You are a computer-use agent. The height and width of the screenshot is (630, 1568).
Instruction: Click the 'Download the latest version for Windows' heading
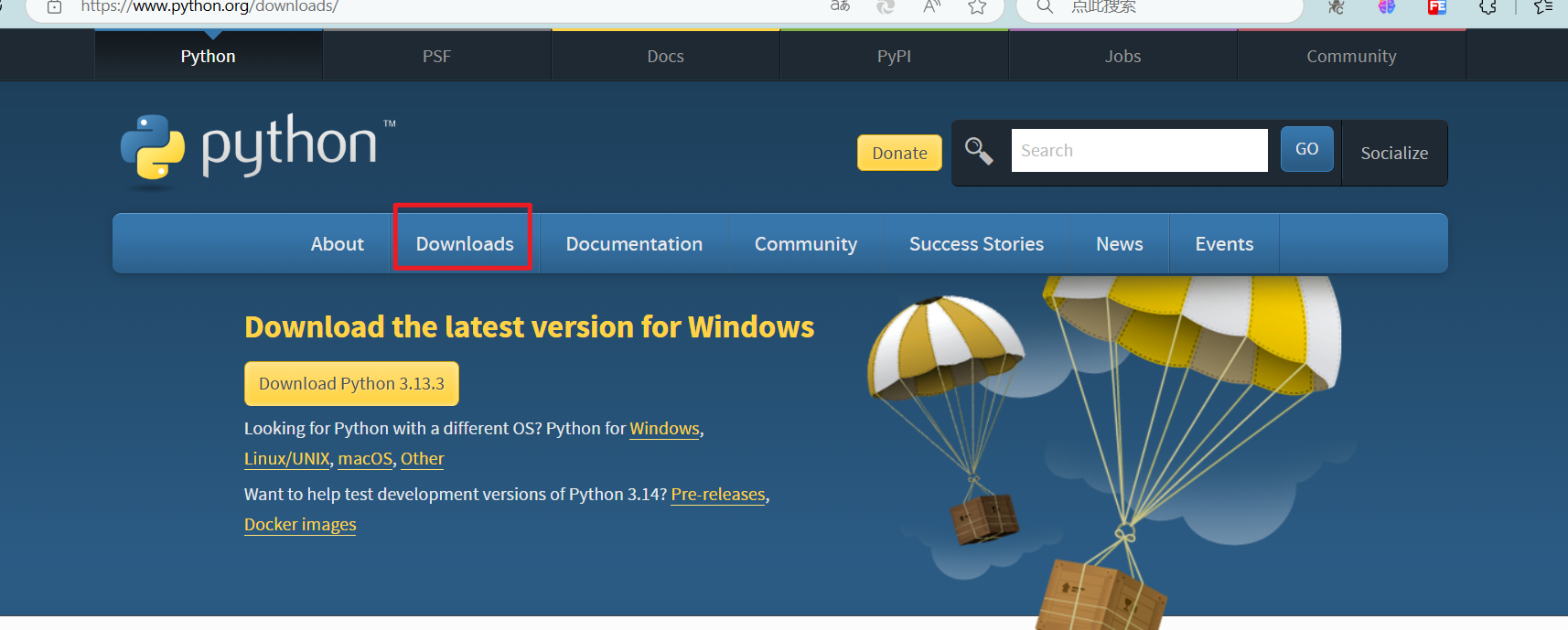tap(529, 327)
